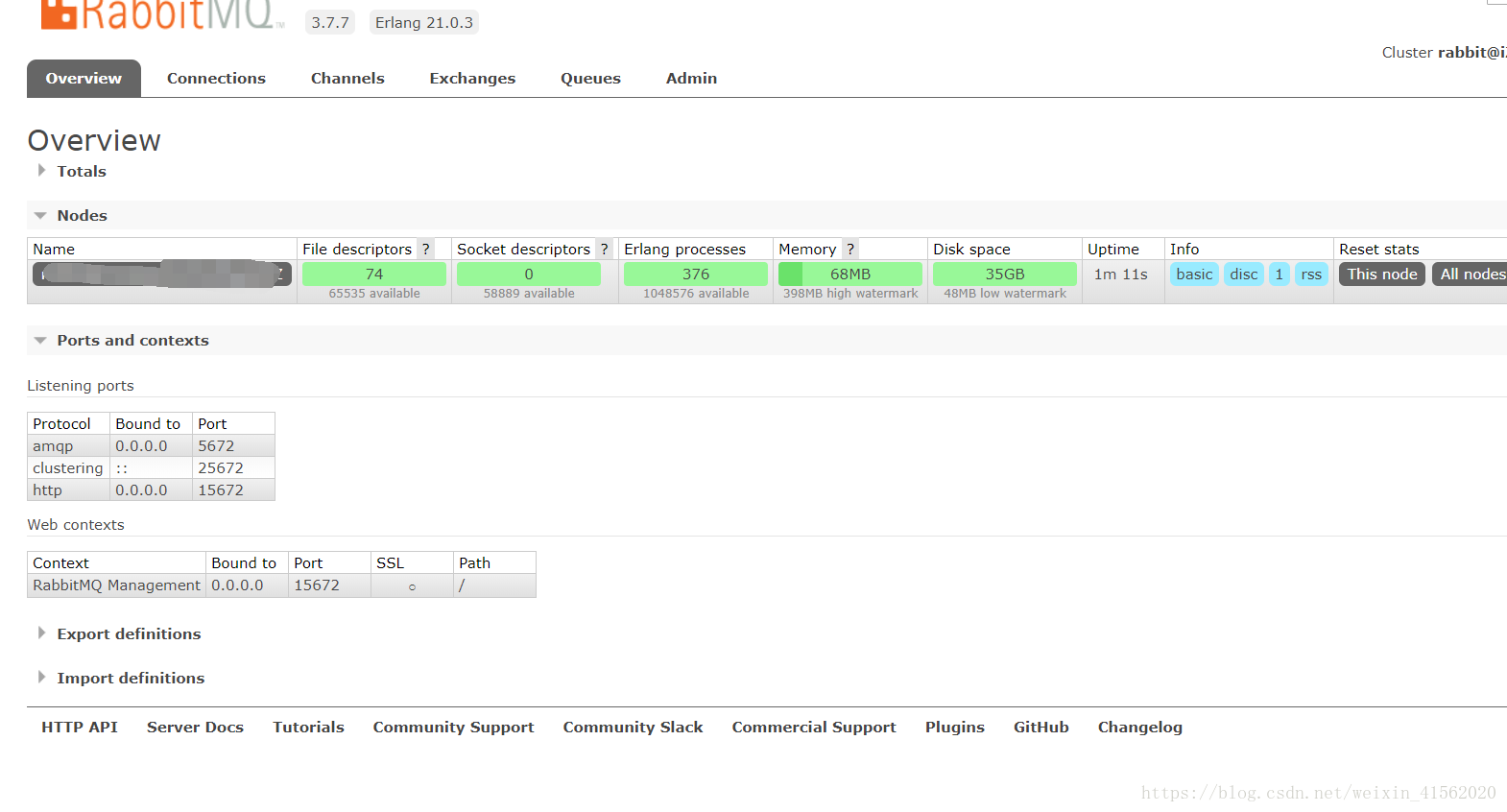
Task: Click the SSL indicator circle
Action: (x=412, y=586)
